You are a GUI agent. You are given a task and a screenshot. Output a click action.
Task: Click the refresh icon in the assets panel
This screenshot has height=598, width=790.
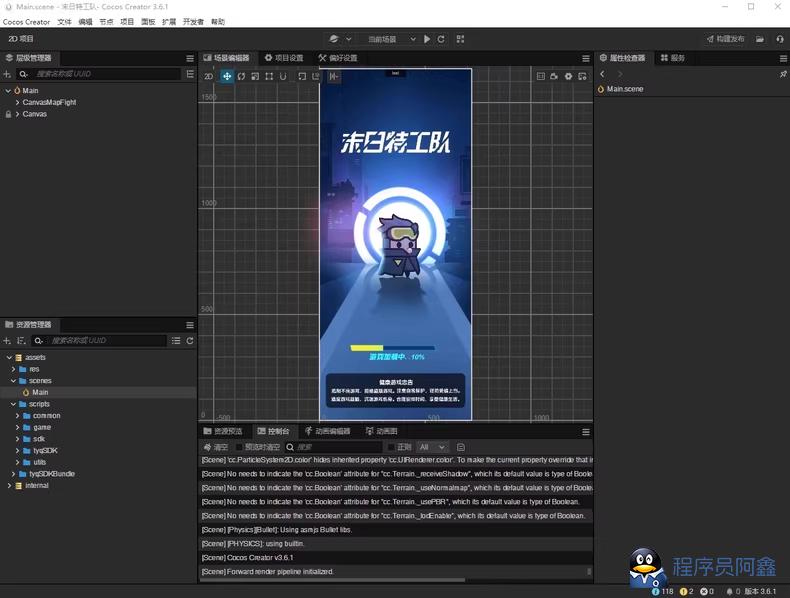tap(190, 341)
